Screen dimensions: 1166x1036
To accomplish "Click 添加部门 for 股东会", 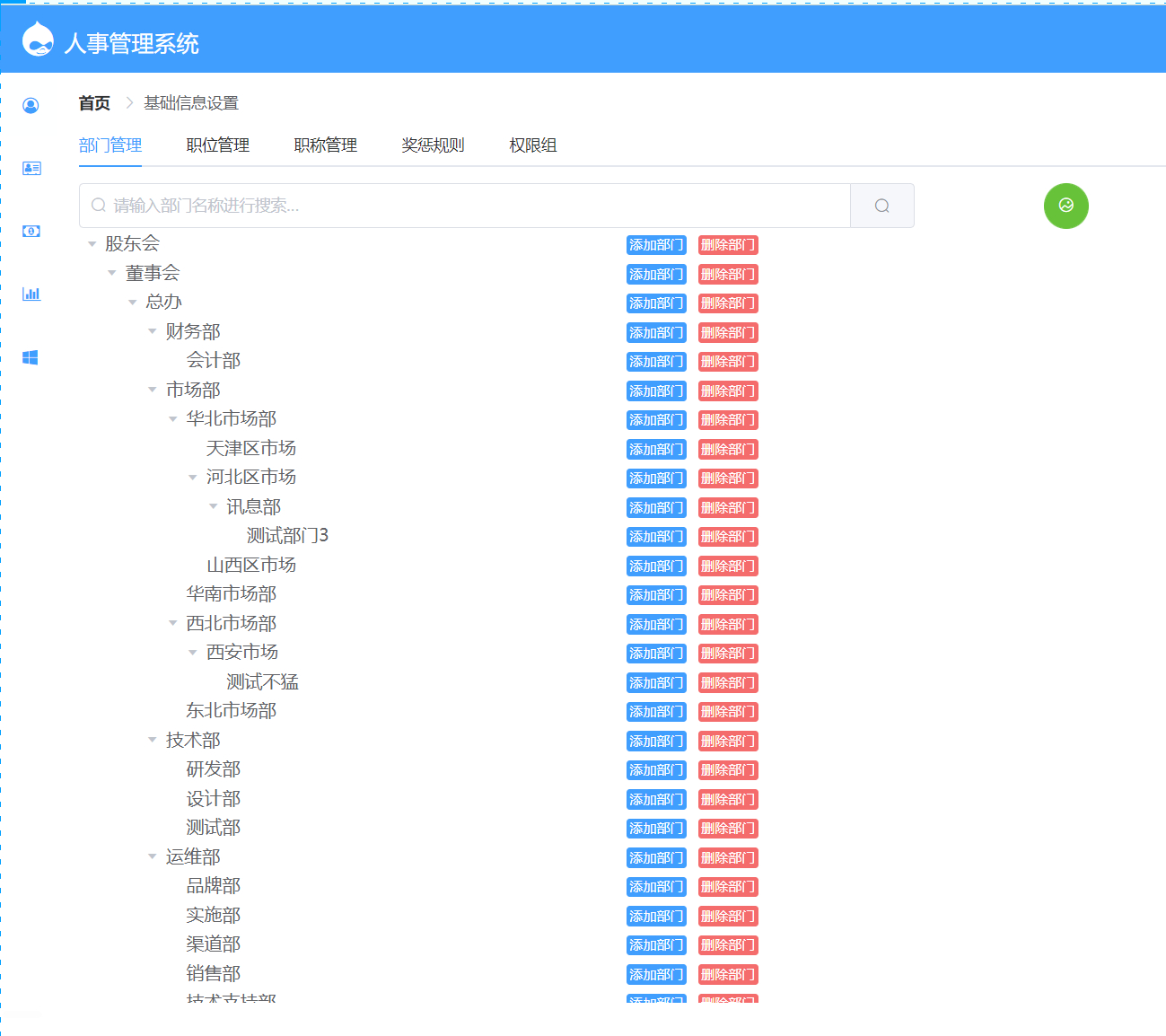I will click(656, 245).
